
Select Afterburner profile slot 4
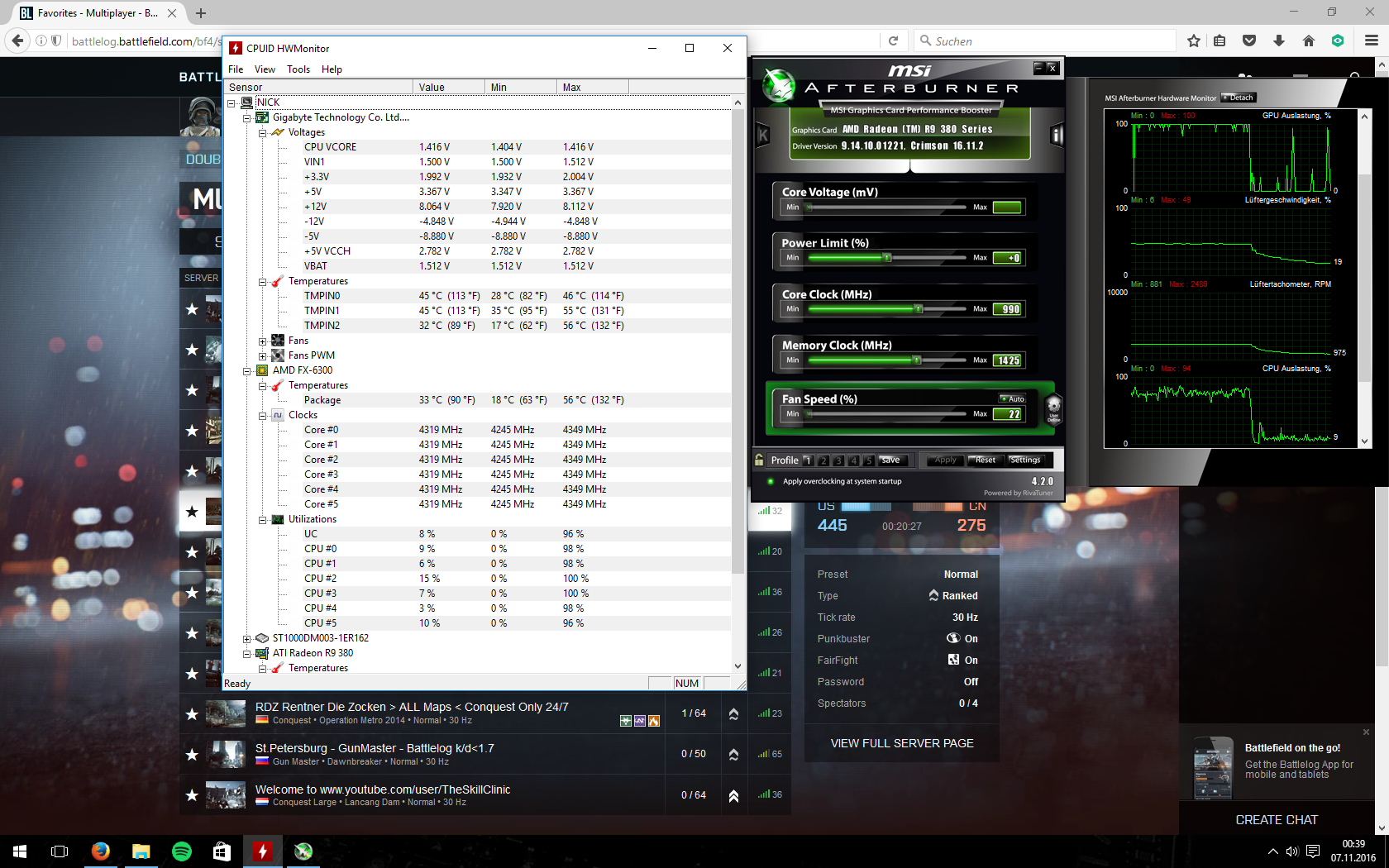(853, 460)
